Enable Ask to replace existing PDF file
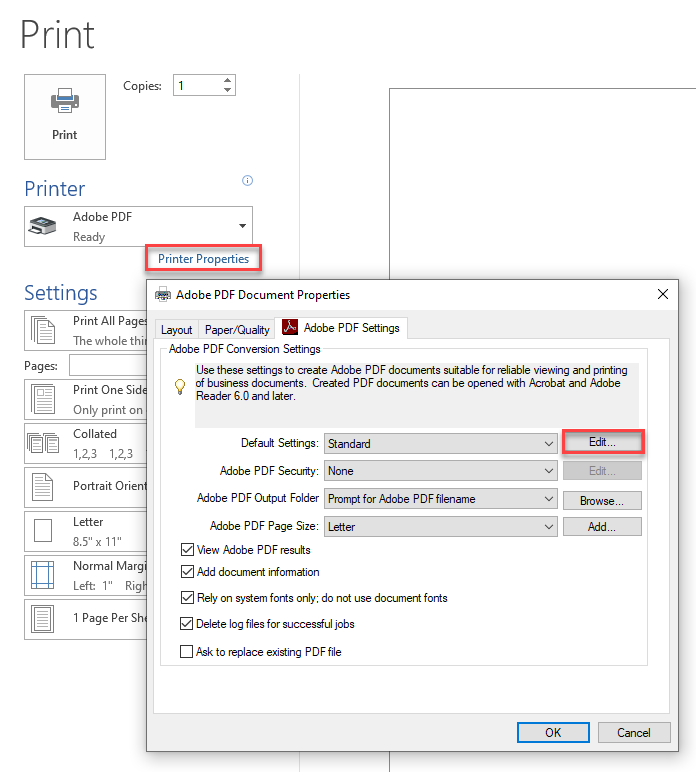The image size is (696, 772). [x=187, y=652]
